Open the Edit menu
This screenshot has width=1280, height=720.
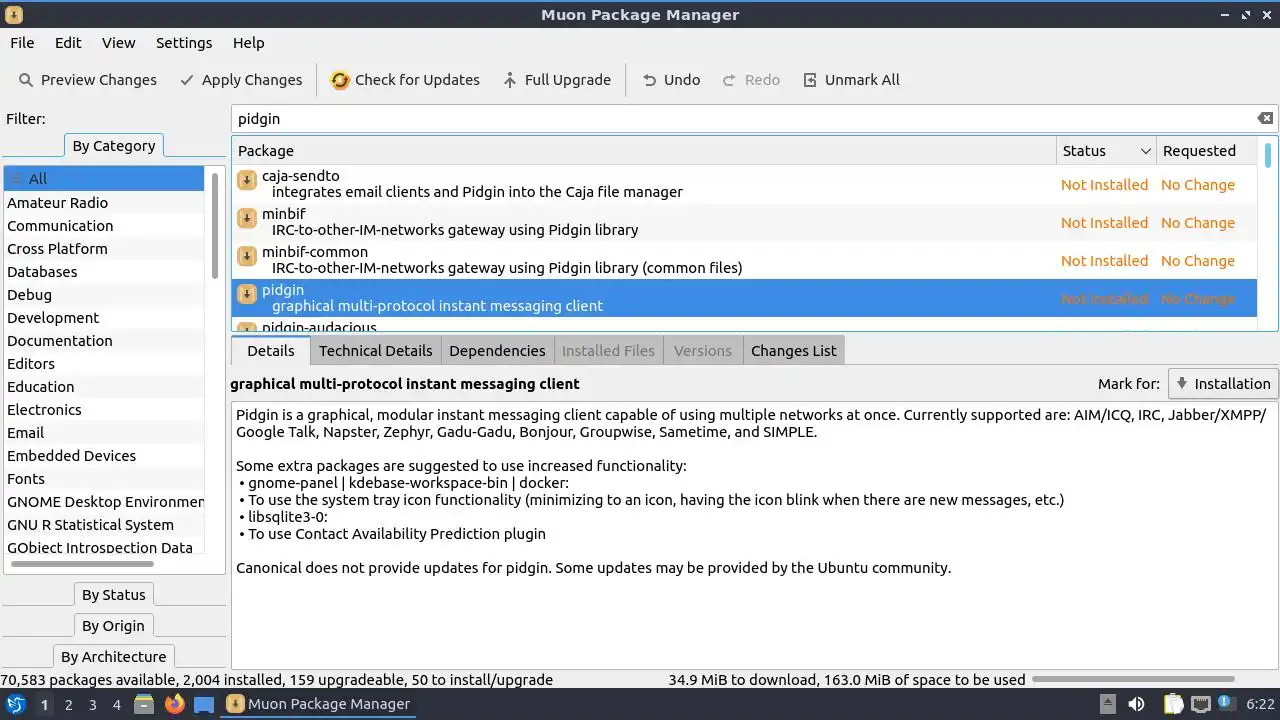pyautogui.click(x=68, y=43)
